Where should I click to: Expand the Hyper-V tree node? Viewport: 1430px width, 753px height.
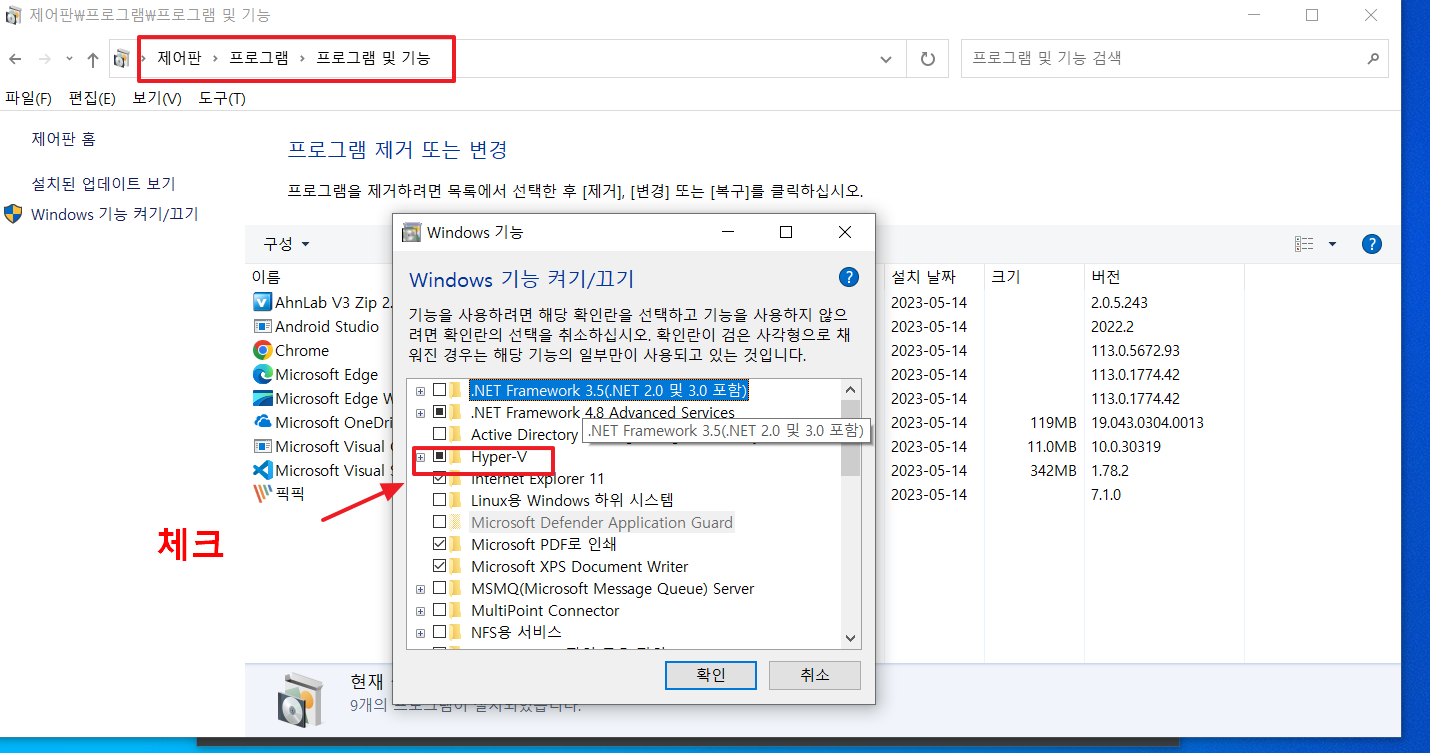pyautogui.click(x=420, y=457)
